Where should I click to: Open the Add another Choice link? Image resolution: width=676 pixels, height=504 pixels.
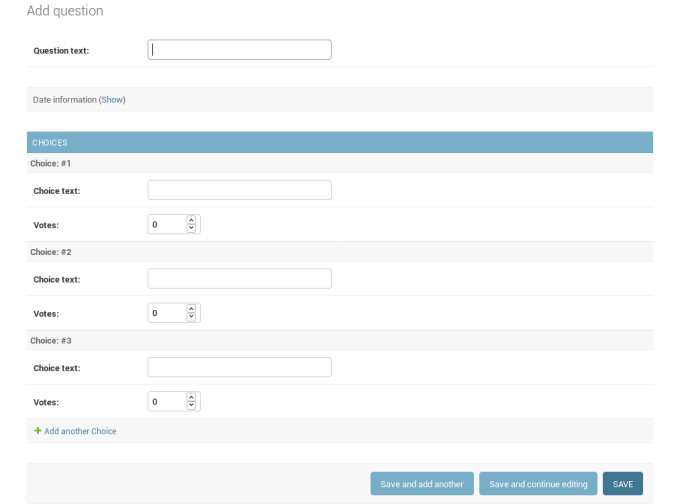80,431
